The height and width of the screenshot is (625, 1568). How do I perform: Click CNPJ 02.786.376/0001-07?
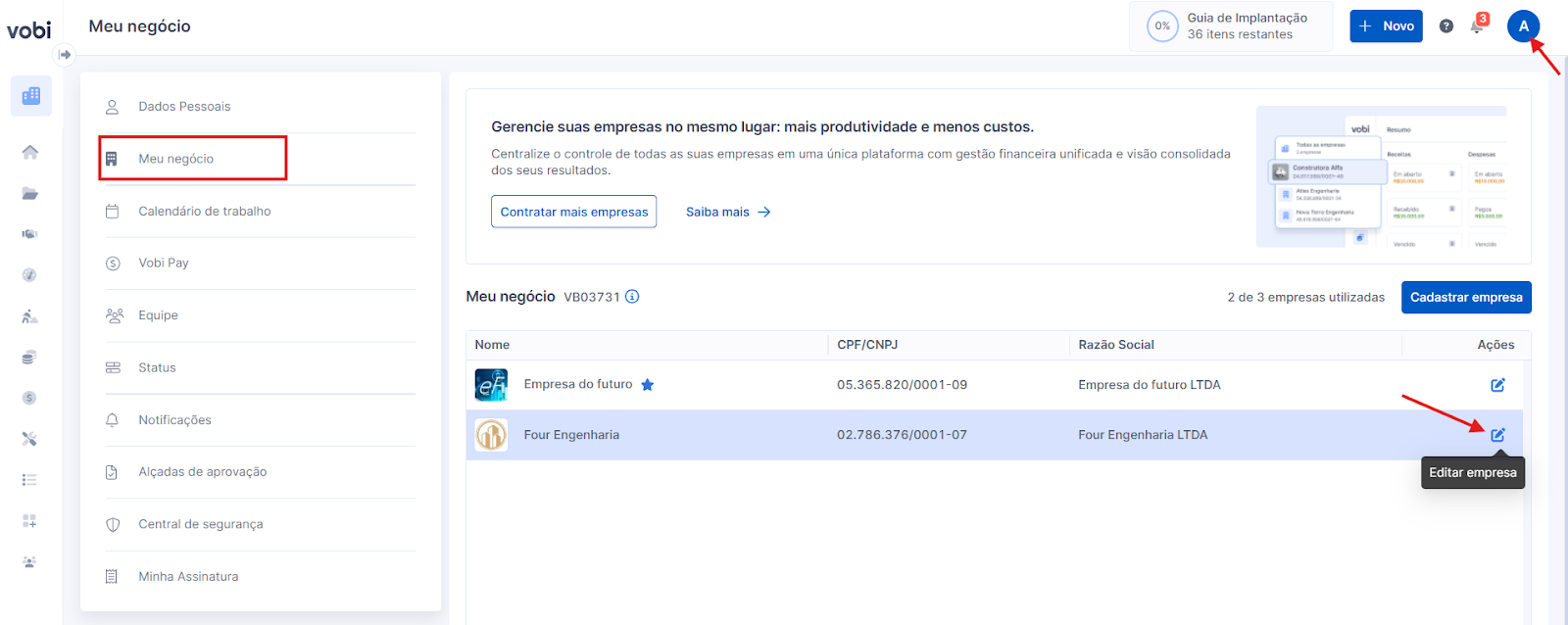[902, 435]
